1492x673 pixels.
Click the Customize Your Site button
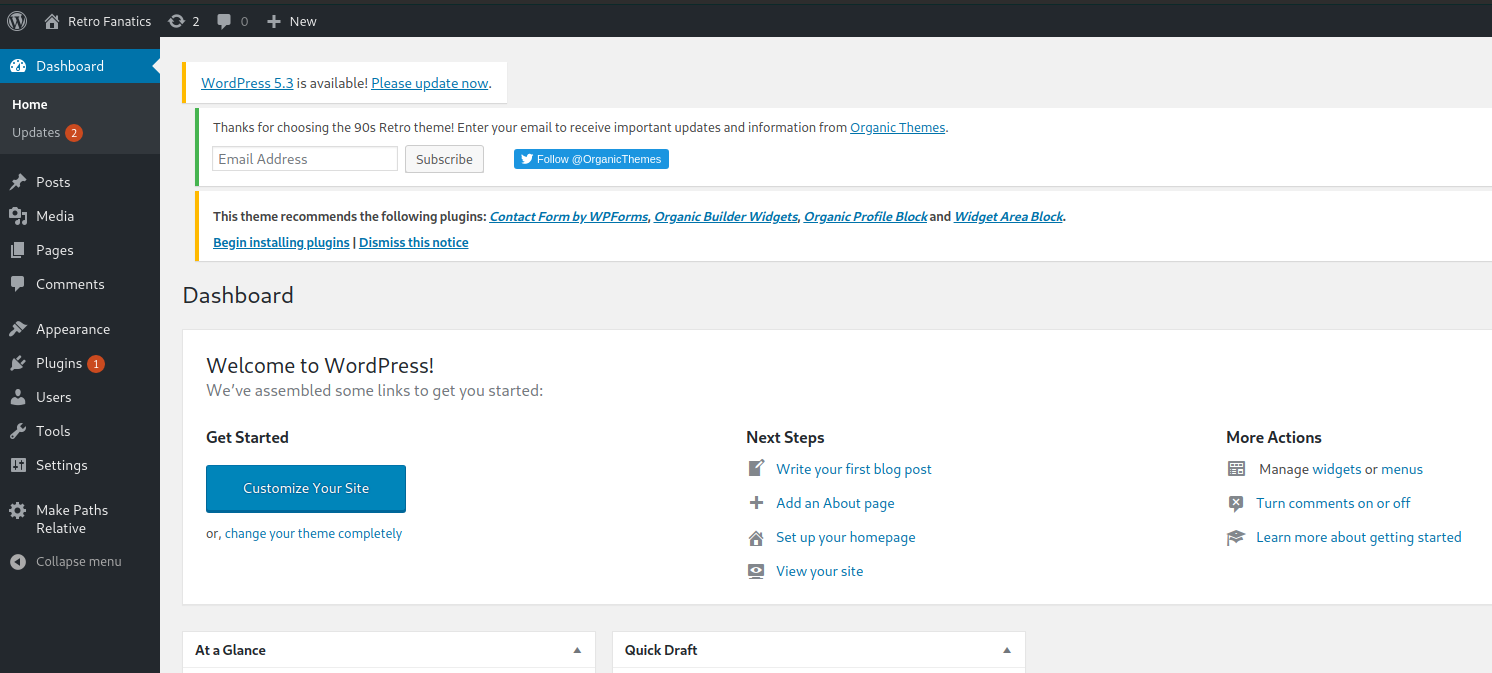click(x=305, y=489)
